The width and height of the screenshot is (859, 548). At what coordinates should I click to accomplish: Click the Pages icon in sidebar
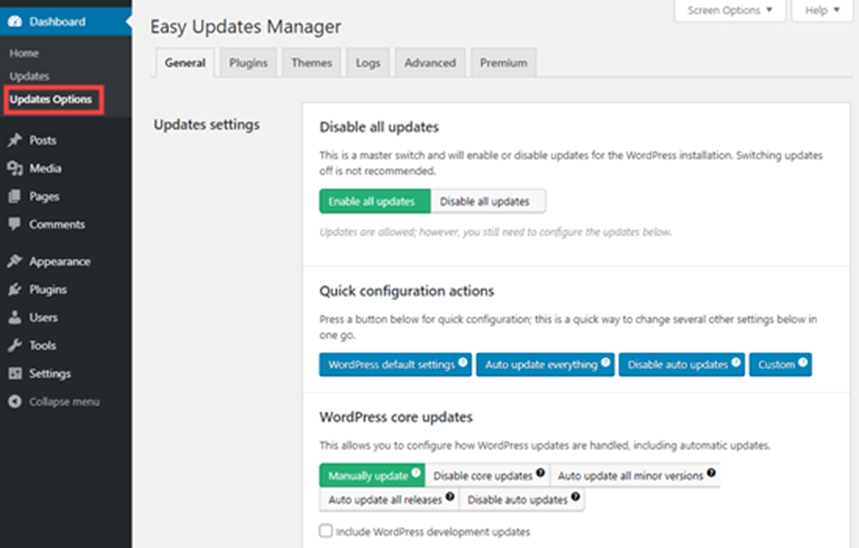pyautogui.click(x=15, y=196)
